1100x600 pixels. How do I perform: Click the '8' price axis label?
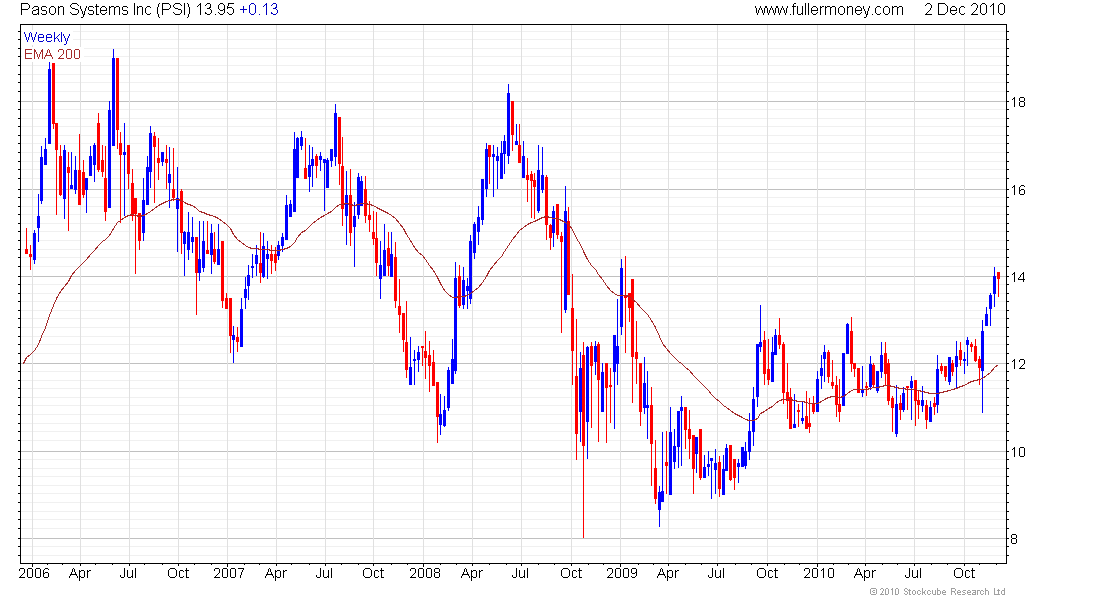[x=1014, y=540]
